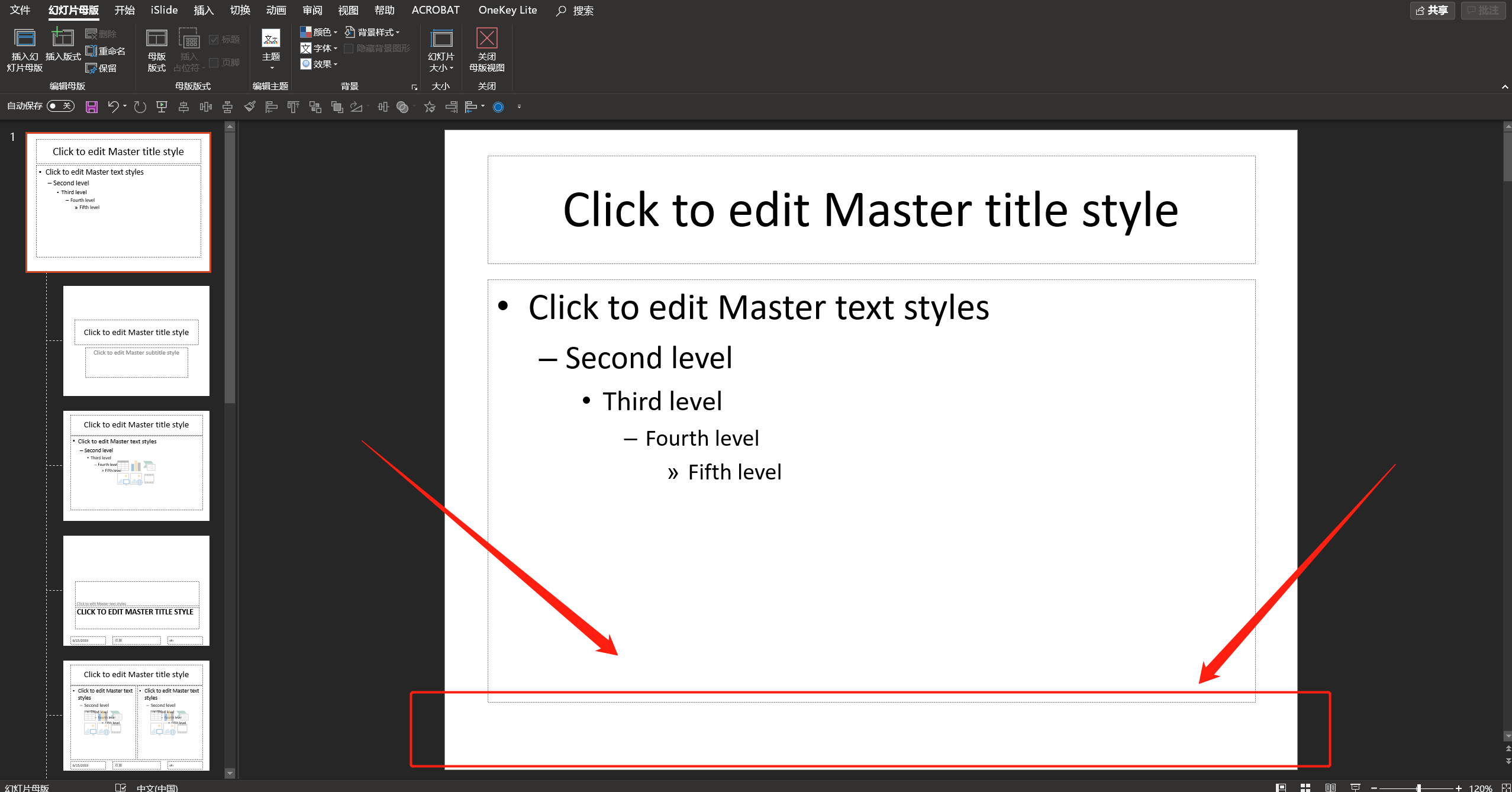Switch to the iSlide tab

pos(164,10)
